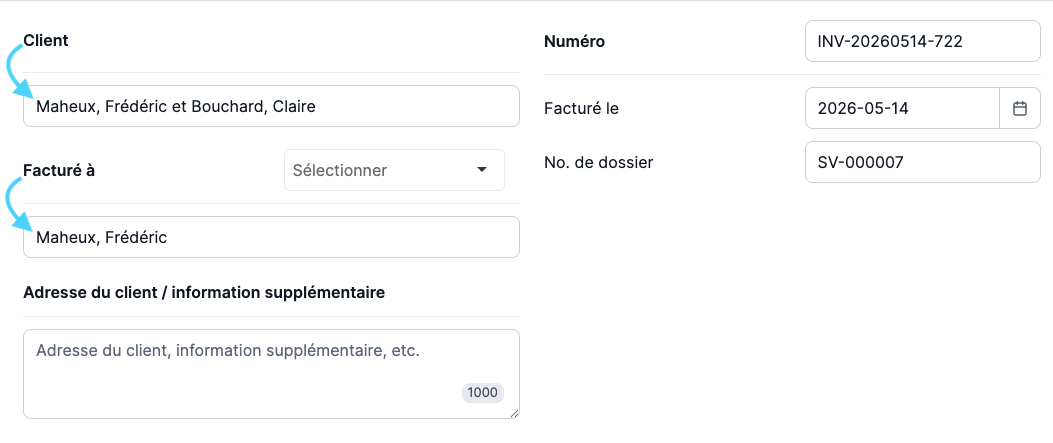Click the Adresse du client heading
This screenshot has width=1053, height=443.
click(x=204, y=293)
